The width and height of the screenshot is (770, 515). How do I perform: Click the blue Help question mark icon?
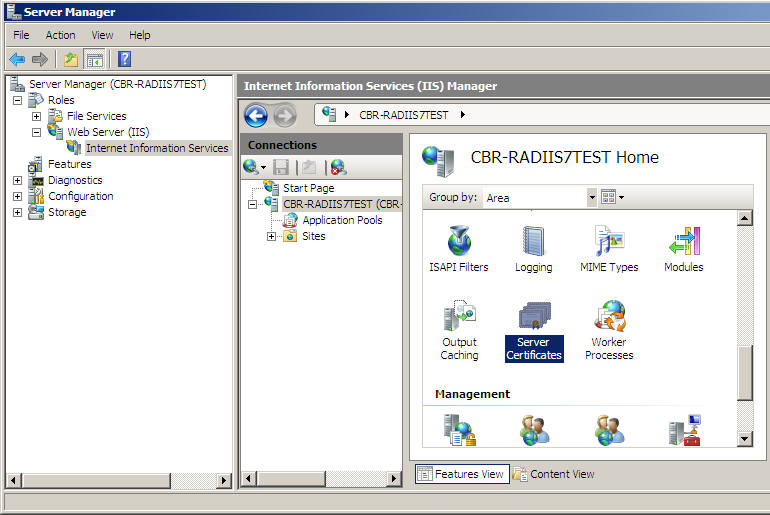point(125,59)
